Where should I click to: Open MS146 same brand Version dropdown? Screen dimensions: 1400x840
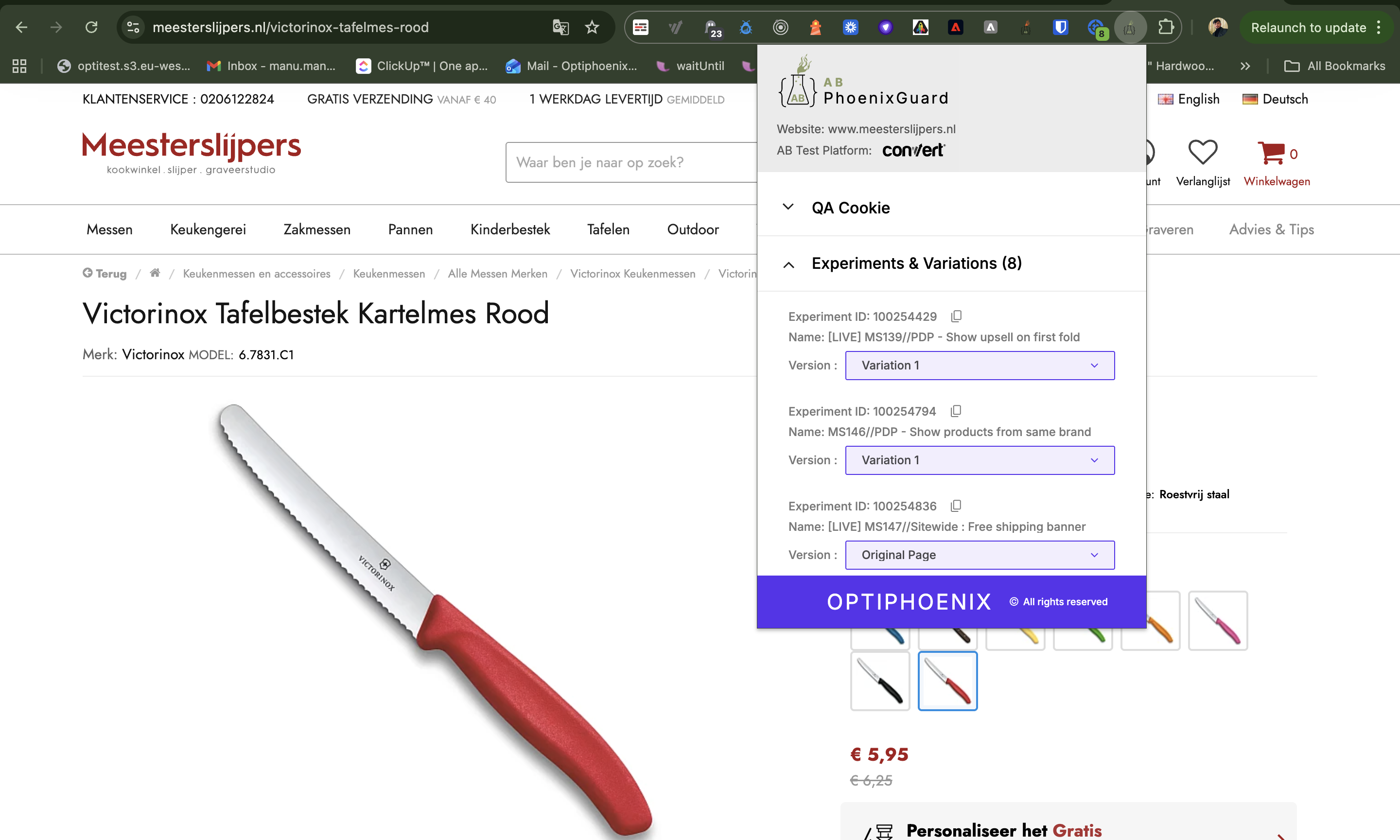[x=980, y=460]
